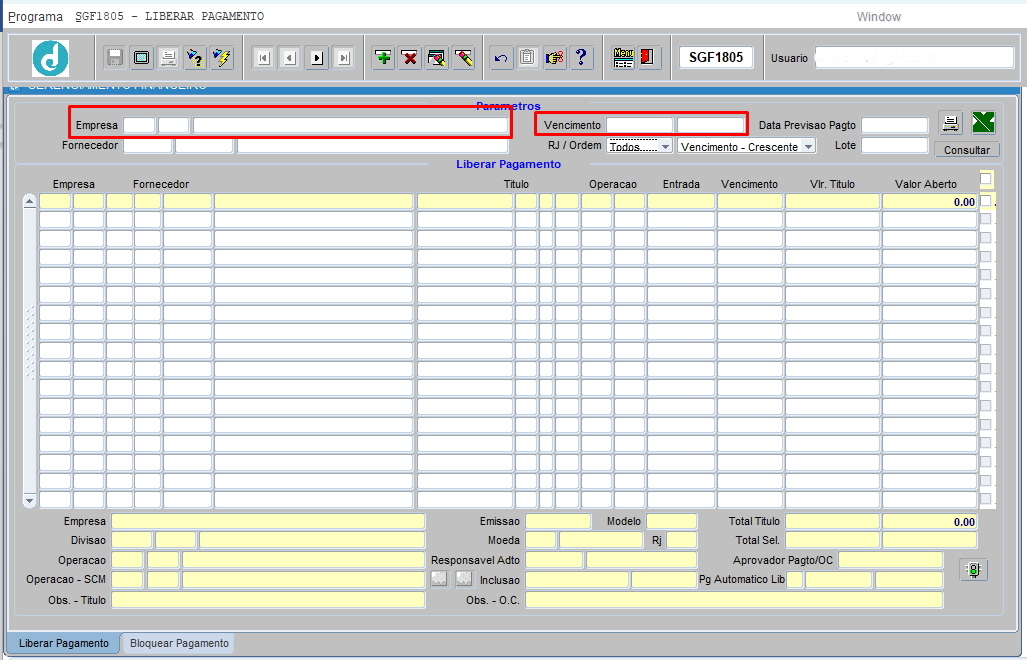Tick the checkbox on the third grid row

tap(985, 238)
